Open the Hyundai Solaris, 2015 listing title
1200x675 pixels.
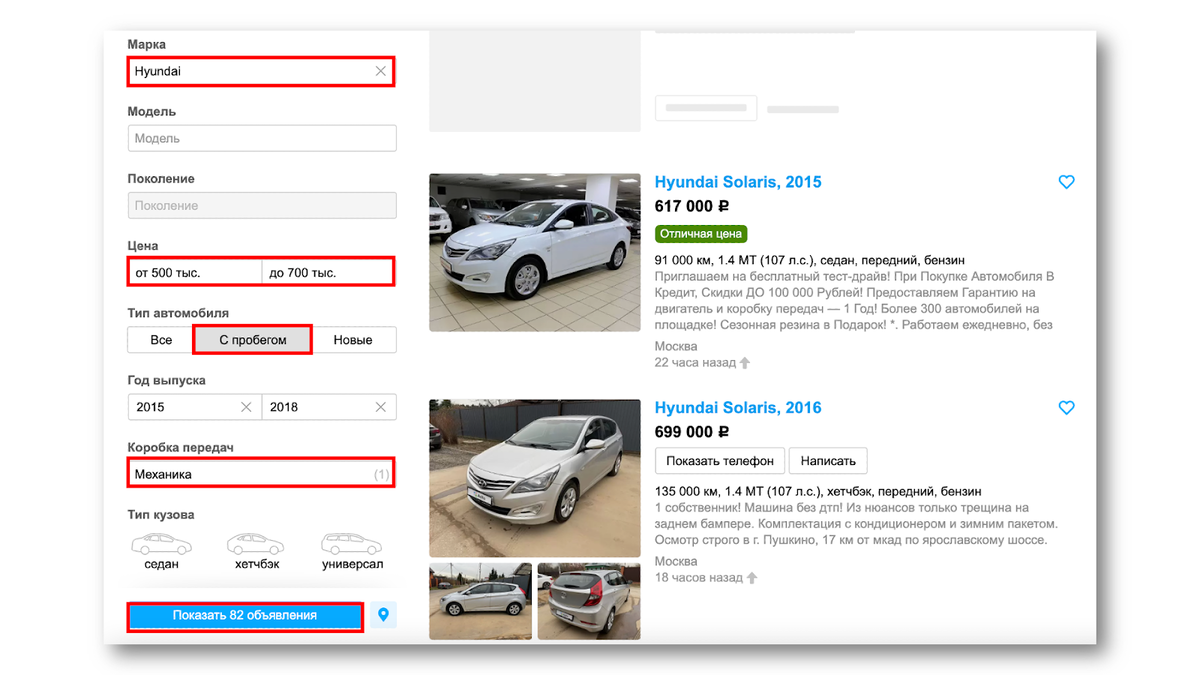point(738,182)
